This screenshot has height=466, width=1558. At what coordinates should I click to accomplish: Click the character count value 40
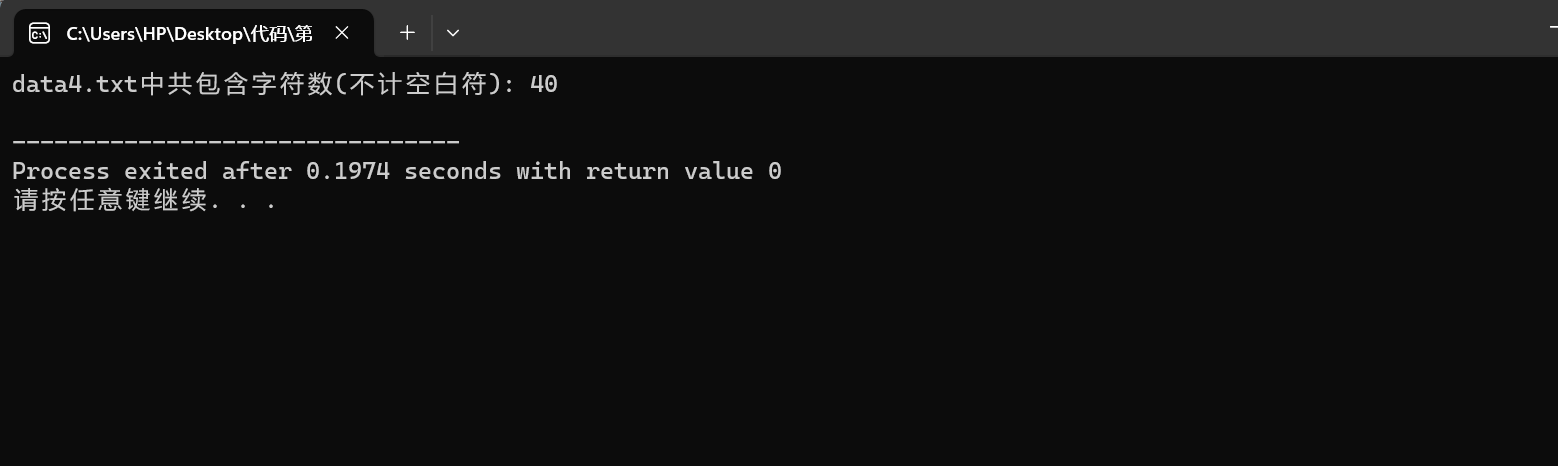tap(544, 85)
